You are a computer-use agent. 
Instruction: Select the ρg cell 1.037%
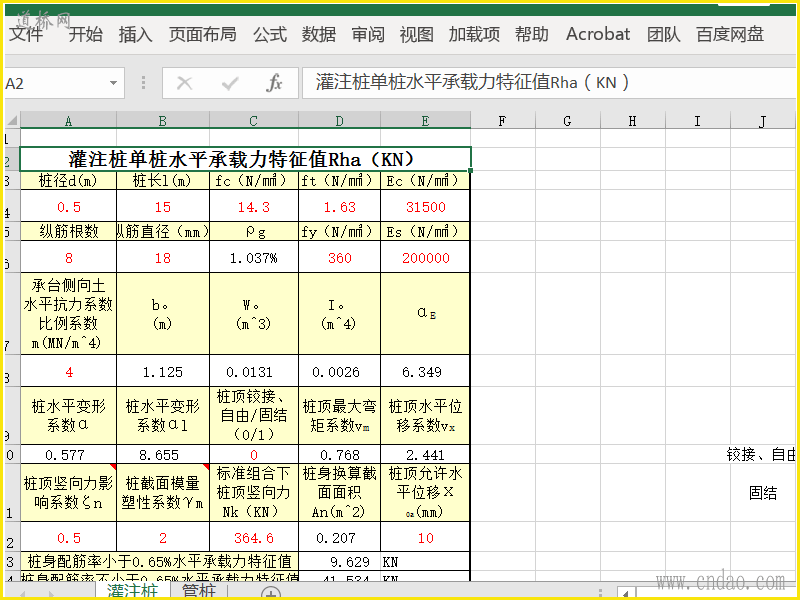click(254, 257)
